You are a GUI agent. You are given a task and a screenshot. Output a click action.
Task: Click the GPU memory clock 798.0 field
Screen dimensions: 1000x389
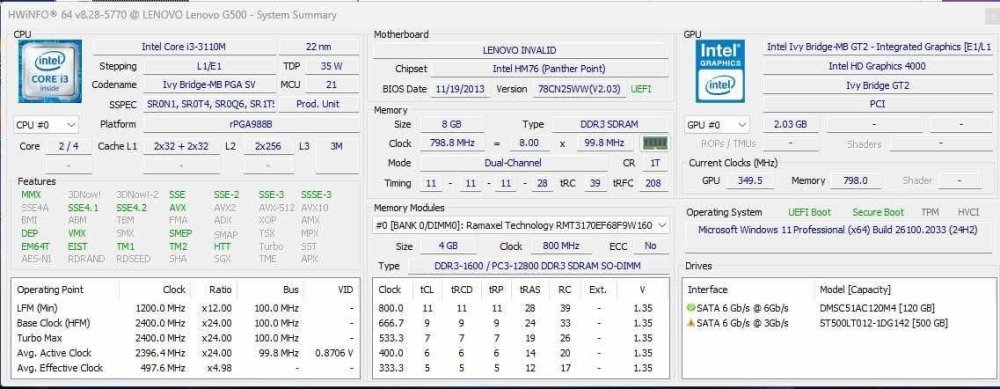click(x=856, y=180)
